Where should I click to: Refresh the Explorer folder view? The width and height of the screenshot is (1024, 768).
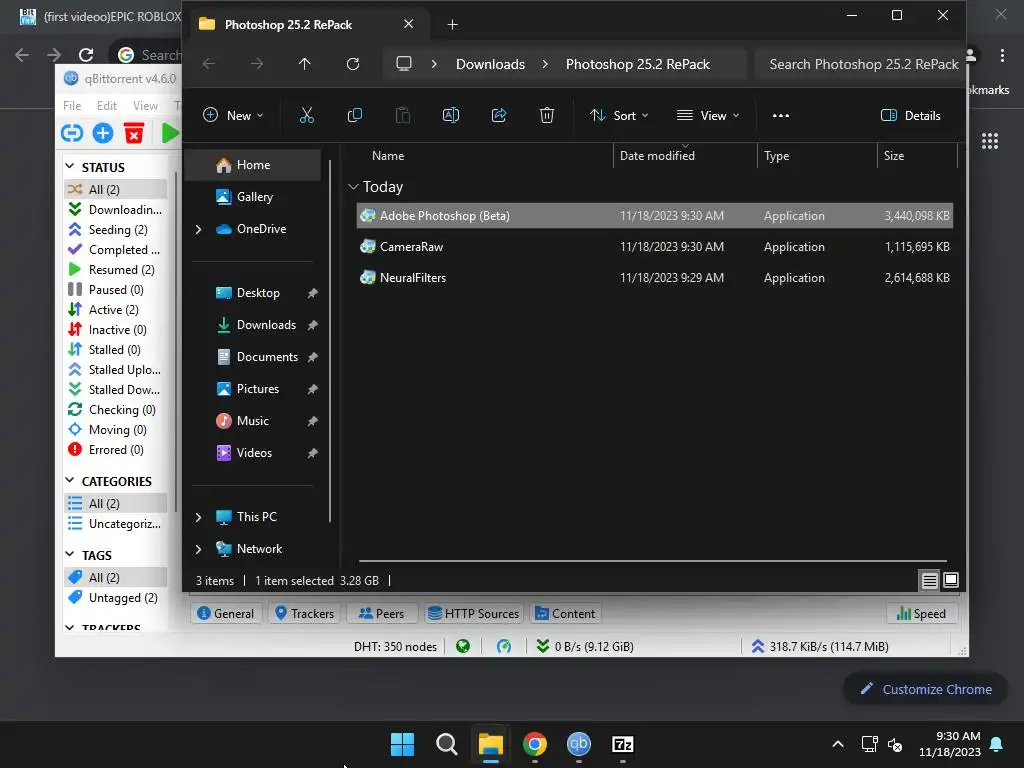tap(353, 64)
